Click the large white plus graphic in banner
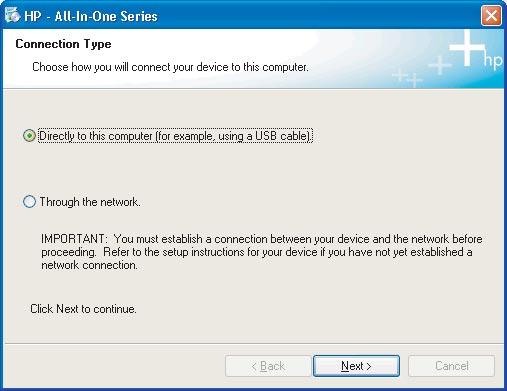 click(x=467, y=47)
